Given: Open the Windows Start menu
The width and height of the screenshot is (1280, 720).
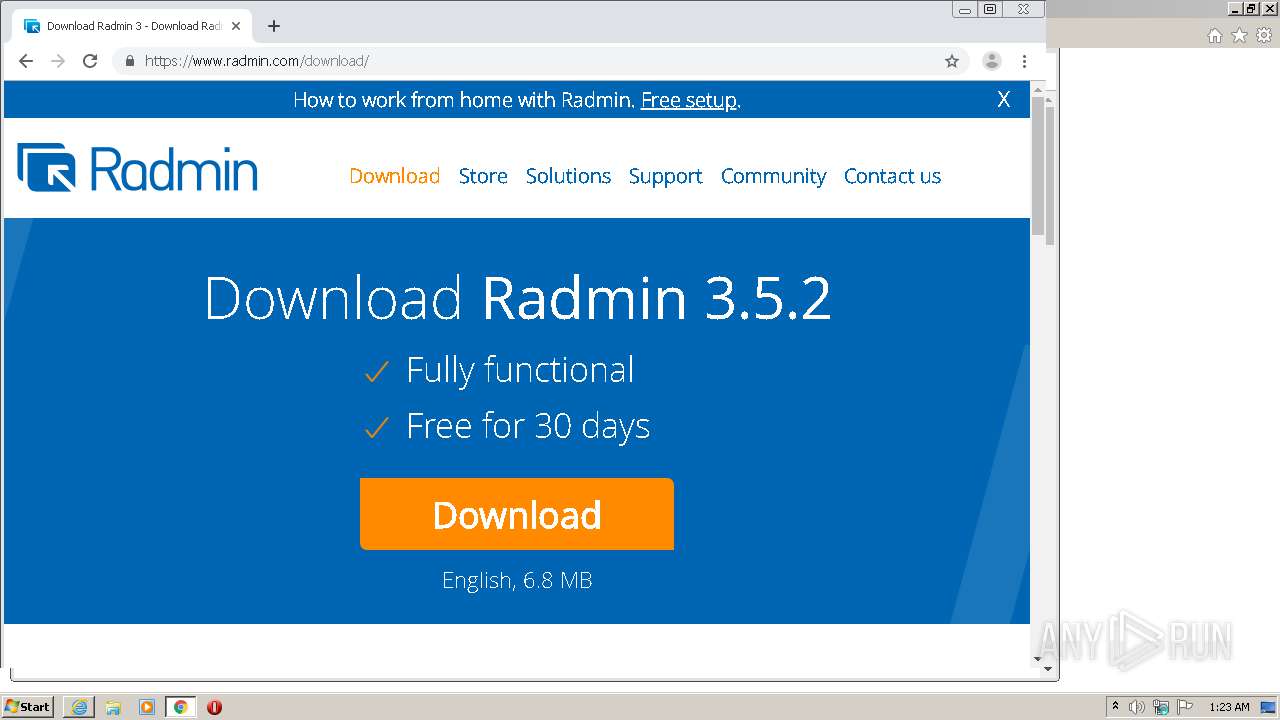Looking at the screenshot, I should [27, 706].
